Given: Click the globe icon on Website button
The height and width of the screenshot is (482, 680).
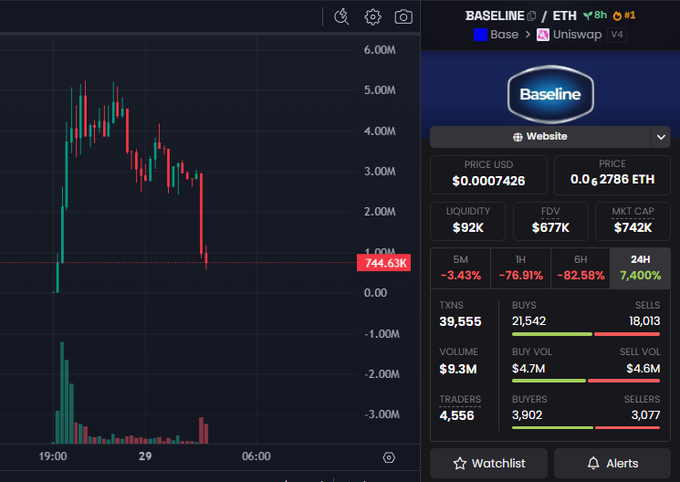Looking at the screenshot, I should pos(518,137).
